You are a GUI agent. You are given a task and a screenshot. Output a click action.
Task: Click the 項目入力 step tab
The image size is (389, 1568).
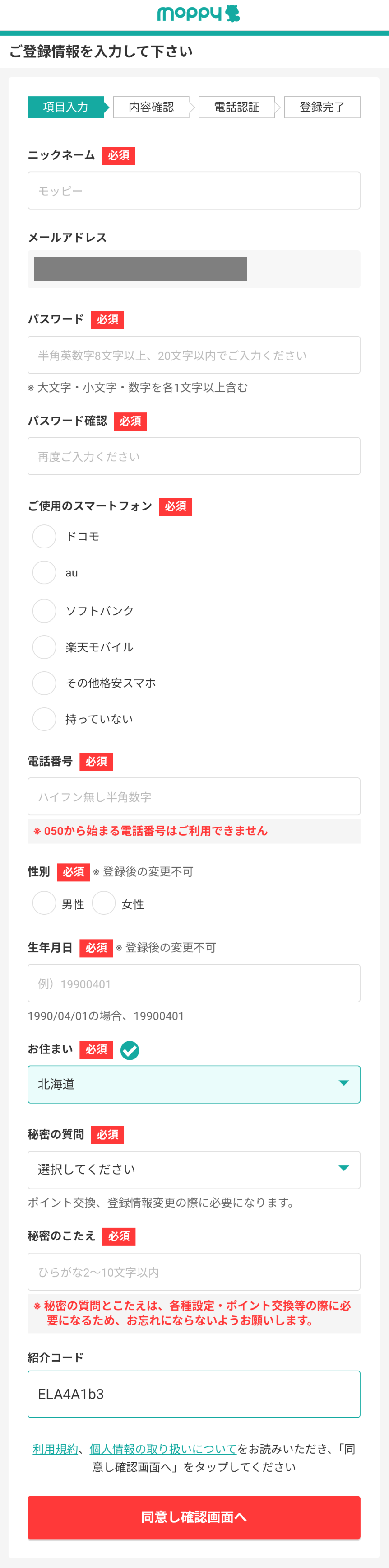pos(65,107)
